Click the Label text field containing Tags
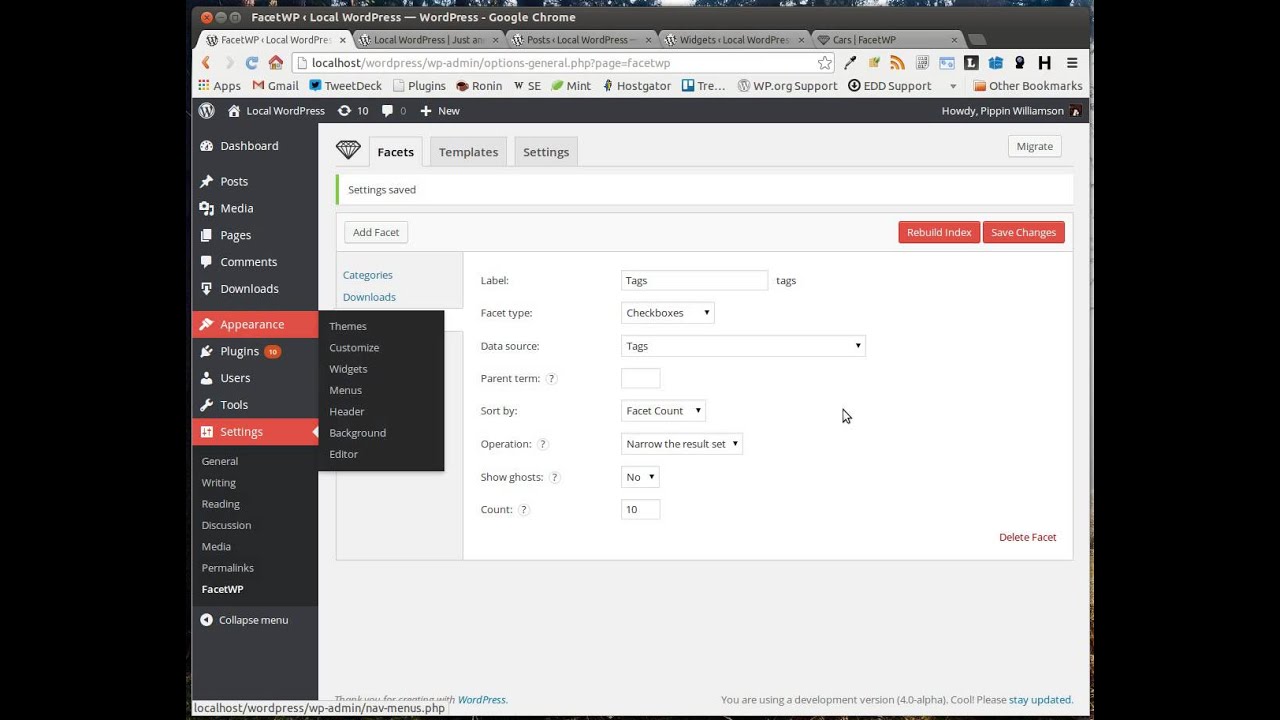 coord(694,281)
